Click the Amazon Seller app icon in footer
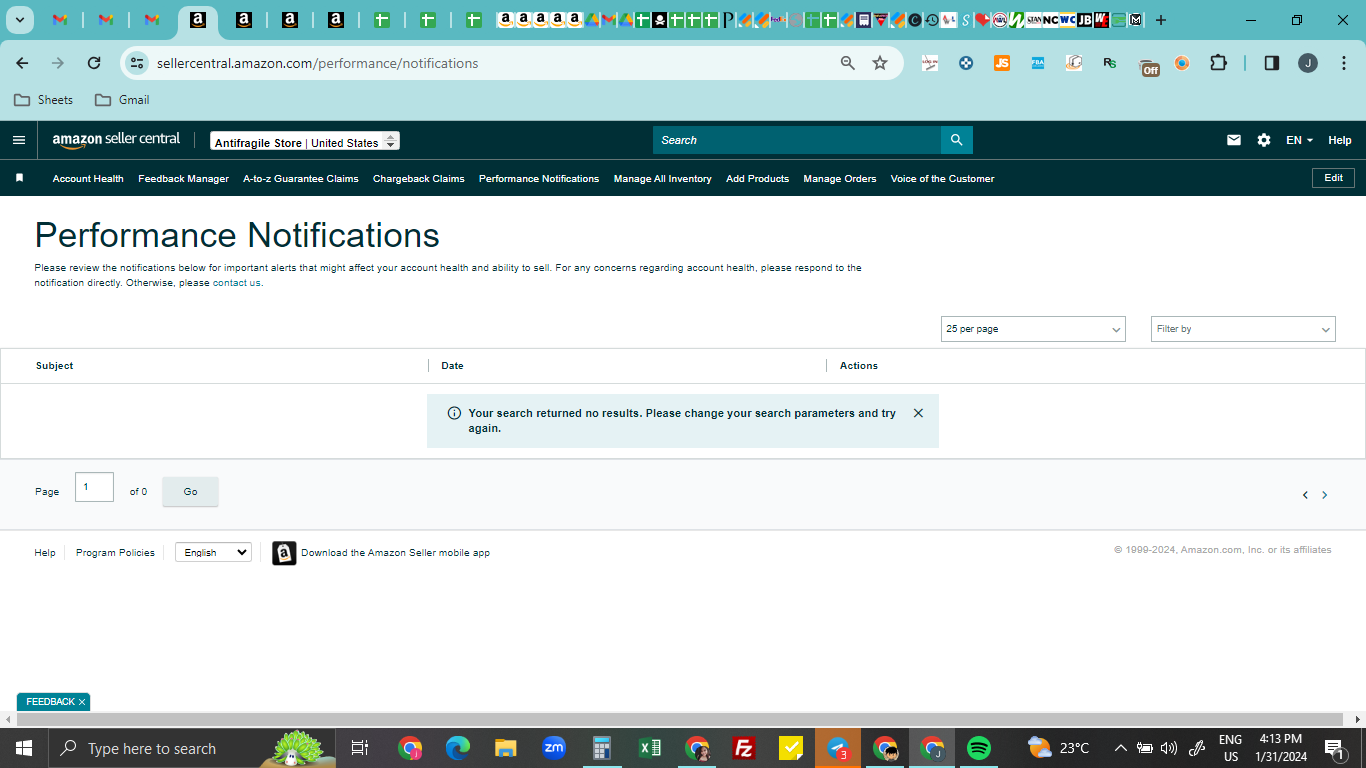Screen dimensions: 1366x768 pyautogui.click(x=284, y=553)
